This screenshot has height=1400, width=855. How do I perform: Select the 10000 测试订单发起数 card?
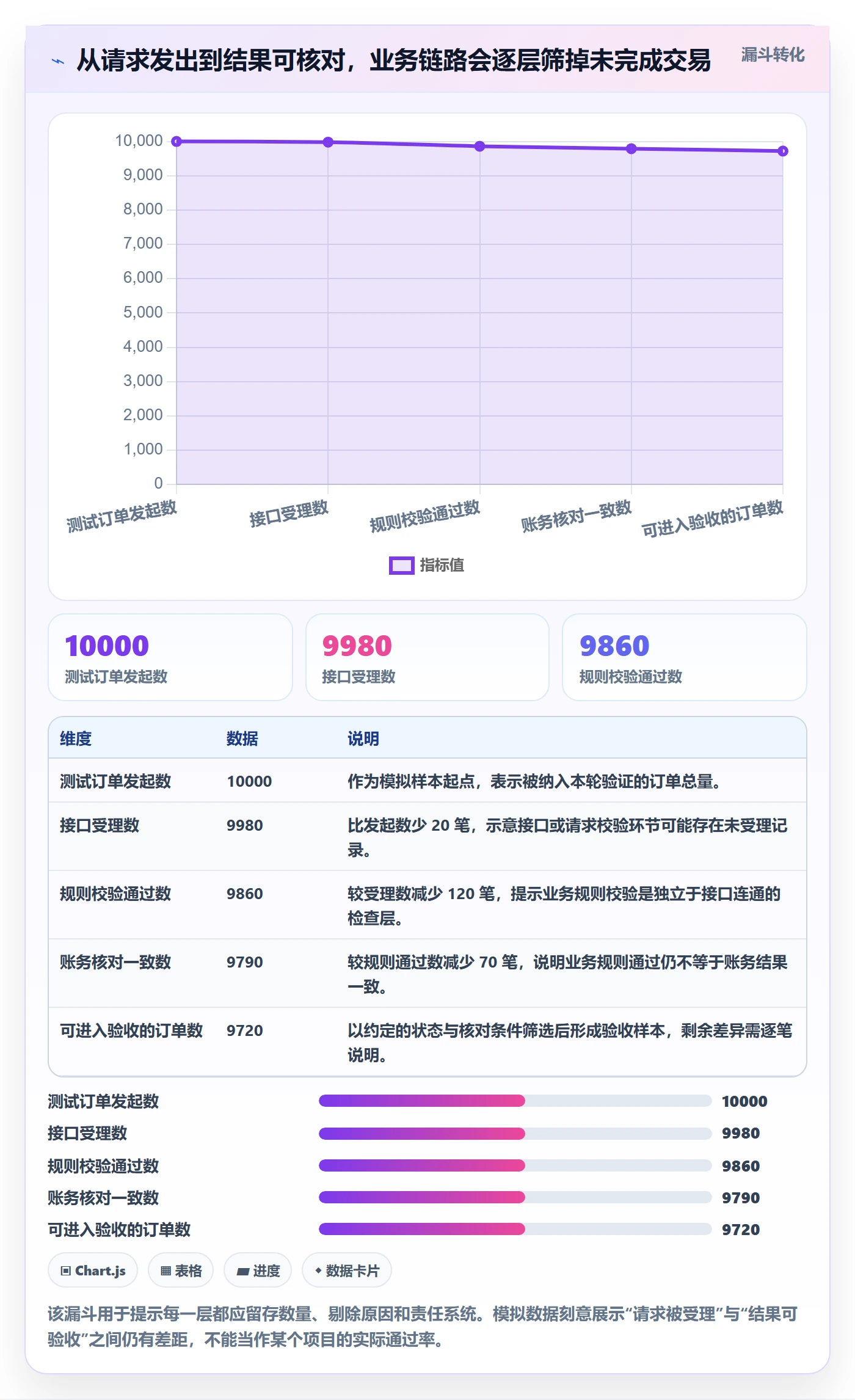coord(170,657)
